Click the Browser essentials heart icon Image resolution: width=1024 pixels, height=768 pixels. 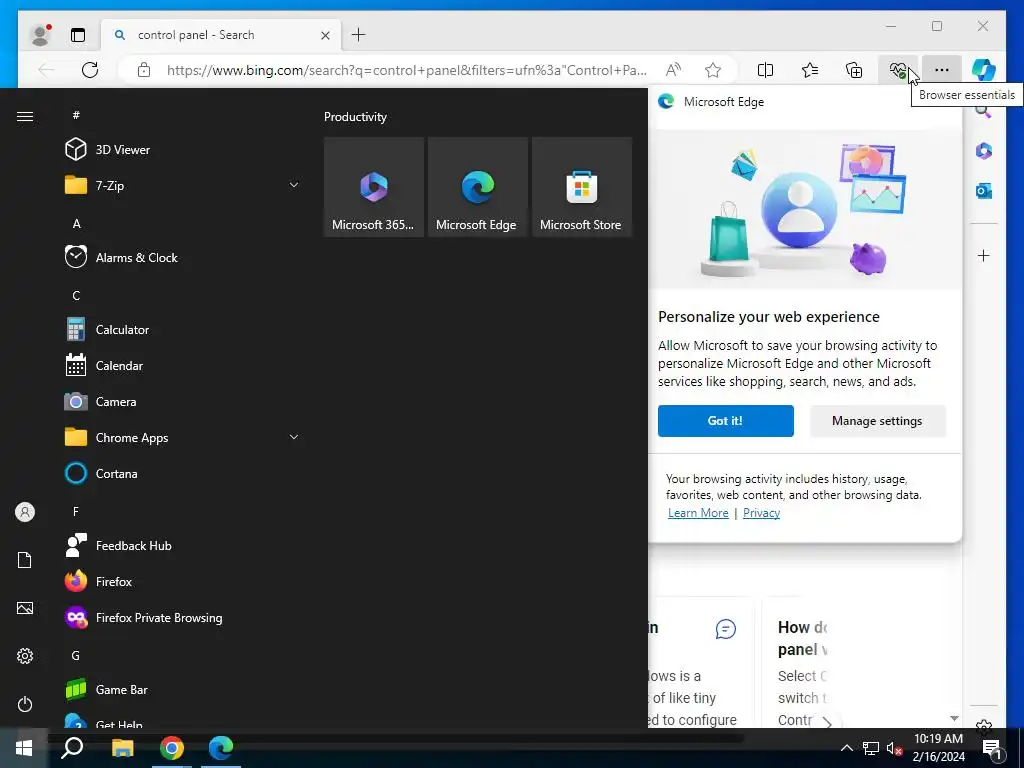click(899, 70)
